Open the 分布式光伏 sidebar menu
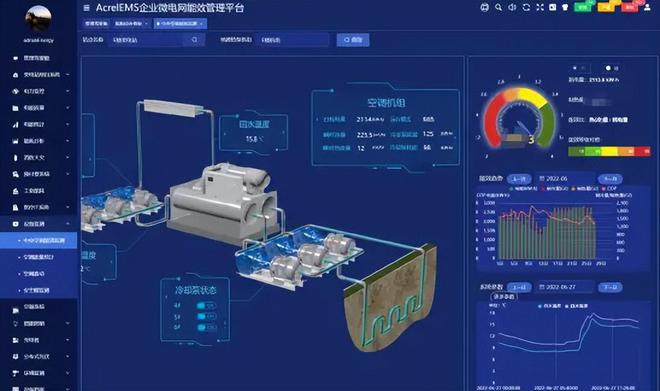 39,356
